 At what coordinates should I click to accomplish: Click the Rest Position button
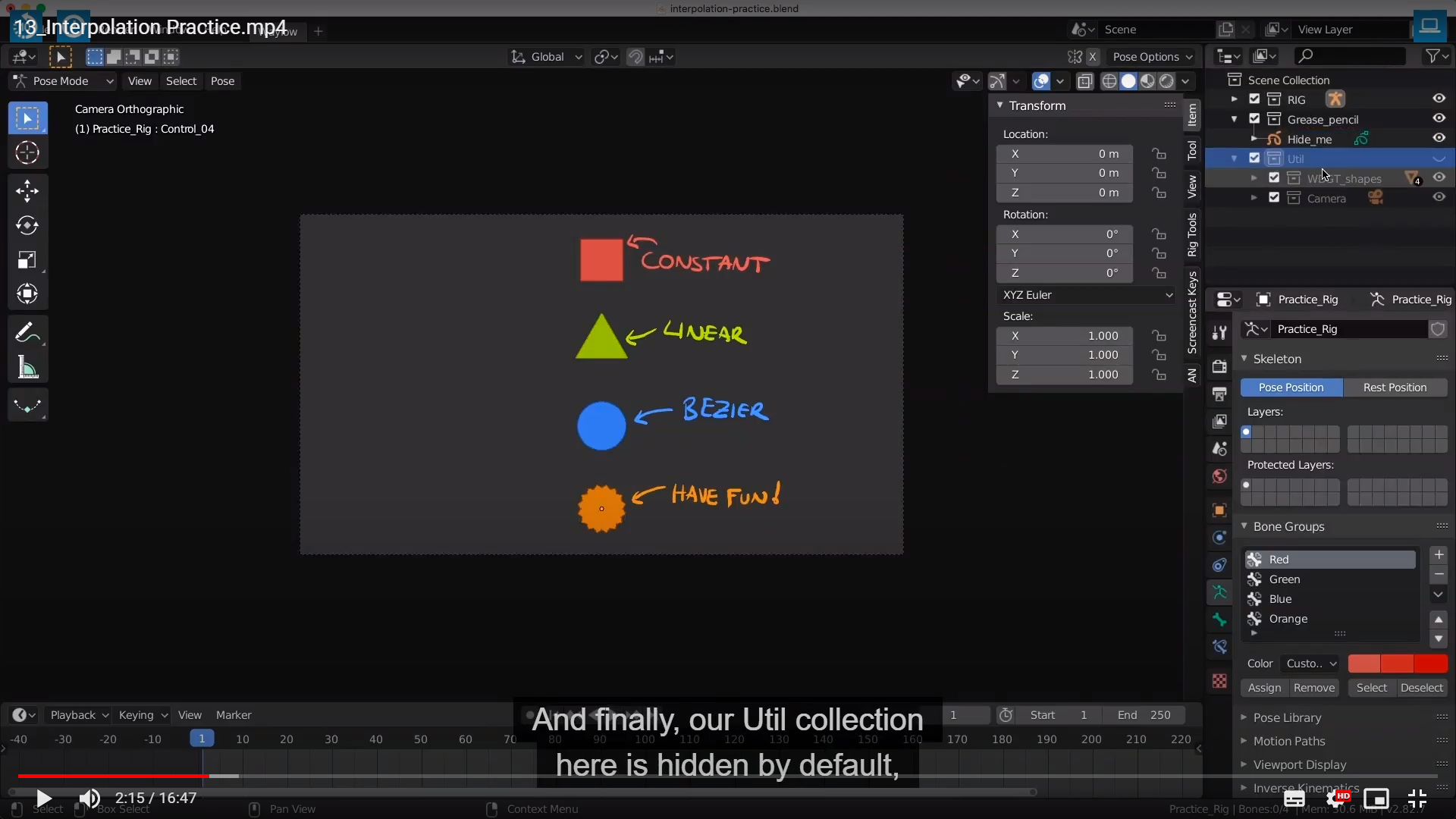pyautogui.click(x=1395, y=388)
